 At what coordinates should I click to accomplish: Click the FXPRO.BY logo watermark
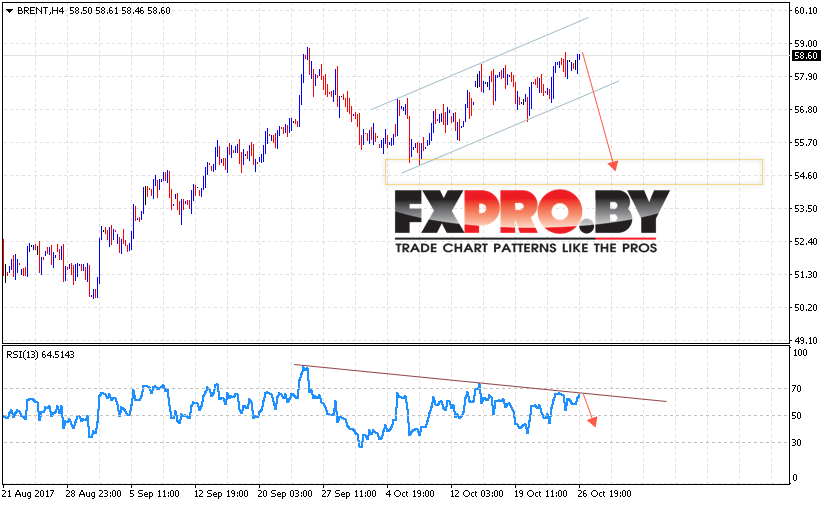point(532,213)
